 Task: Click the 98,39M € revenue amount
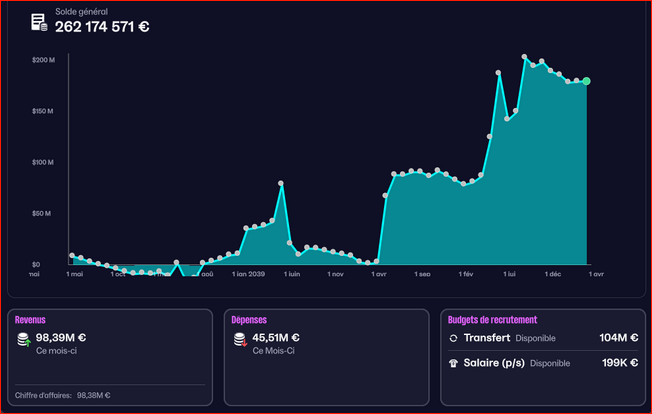(x=61, y=337)
